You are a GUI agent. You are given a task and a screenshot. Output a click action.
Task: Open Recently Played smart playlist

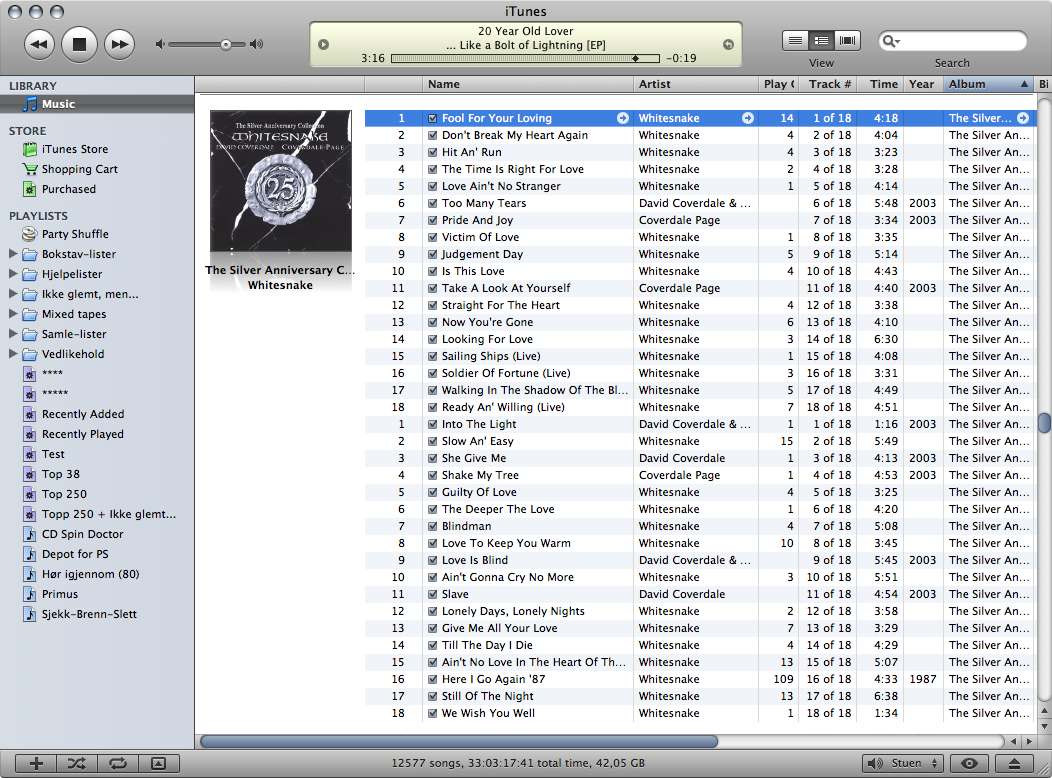(83, 434)
